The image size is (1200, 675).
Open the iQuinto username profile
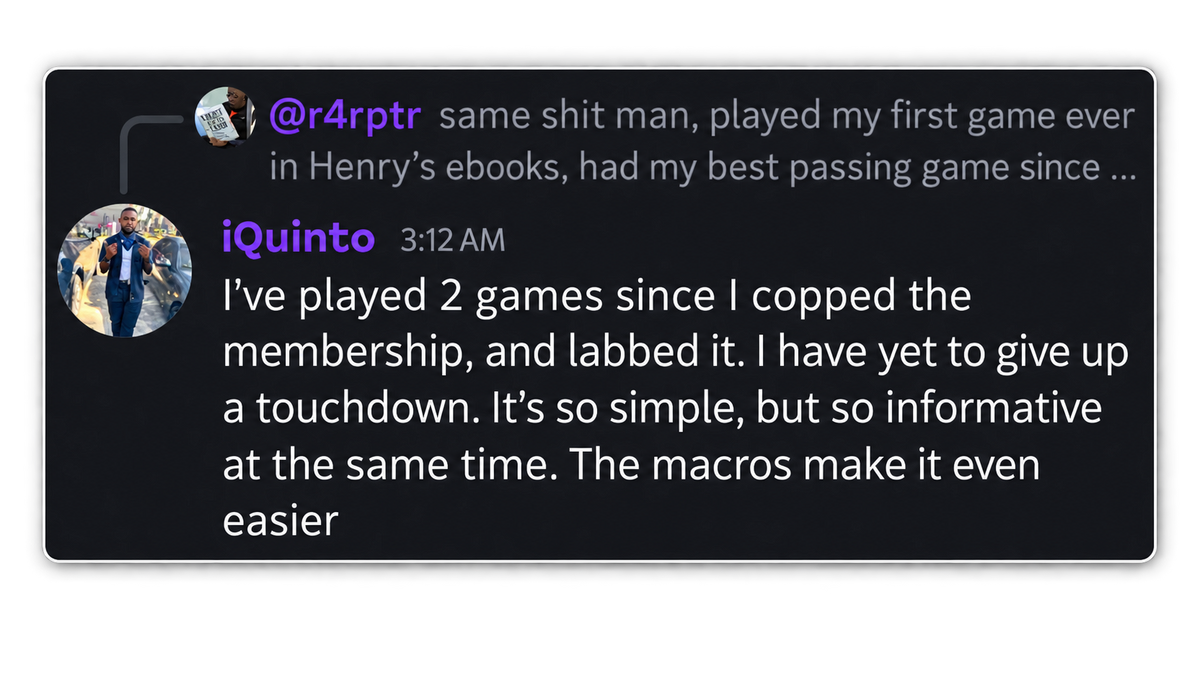(298, 239)
